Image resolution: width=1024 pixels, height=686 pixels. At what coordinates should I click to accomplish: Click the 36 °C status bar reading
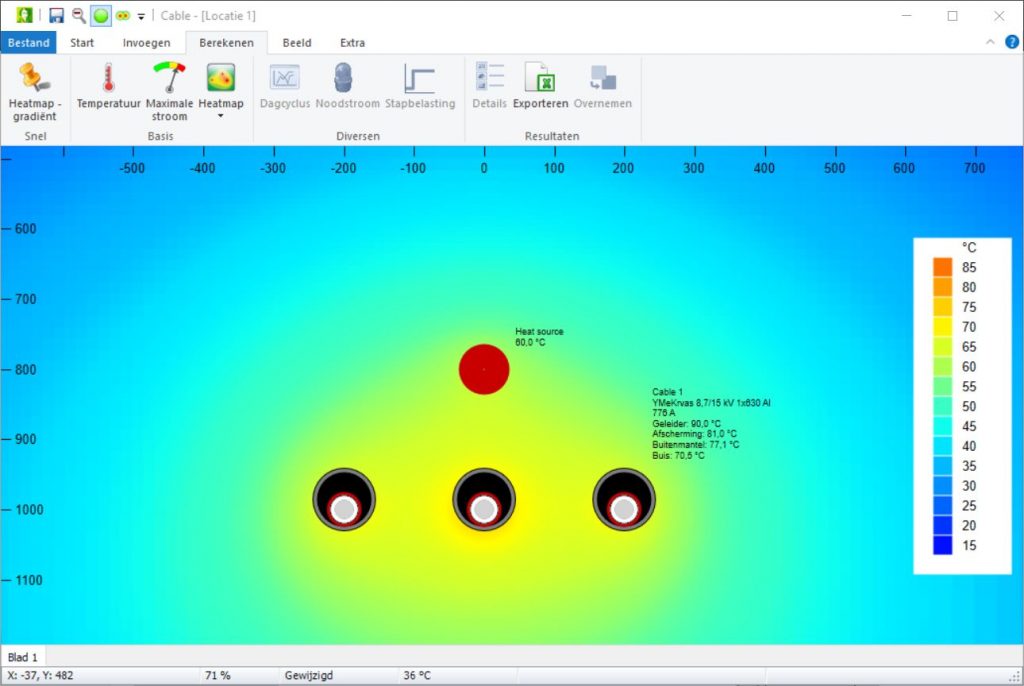pos(417,676)
